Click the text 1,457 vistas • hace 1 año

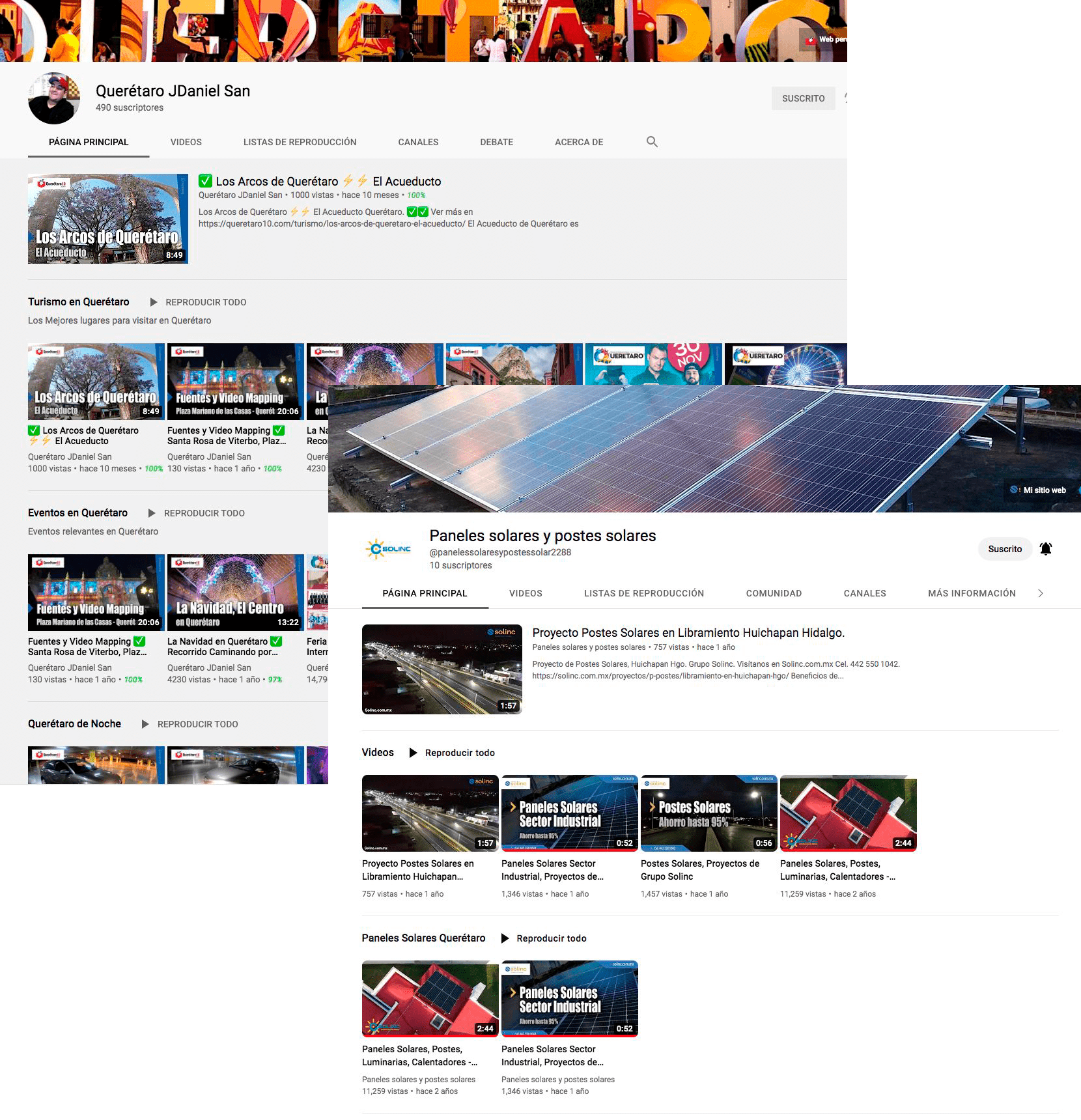pos(684,894)
